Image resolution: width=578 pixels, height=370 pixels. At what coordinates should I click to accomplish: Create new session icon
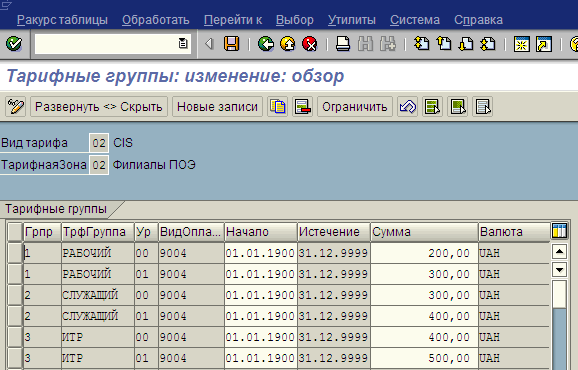tap(522, 44)
